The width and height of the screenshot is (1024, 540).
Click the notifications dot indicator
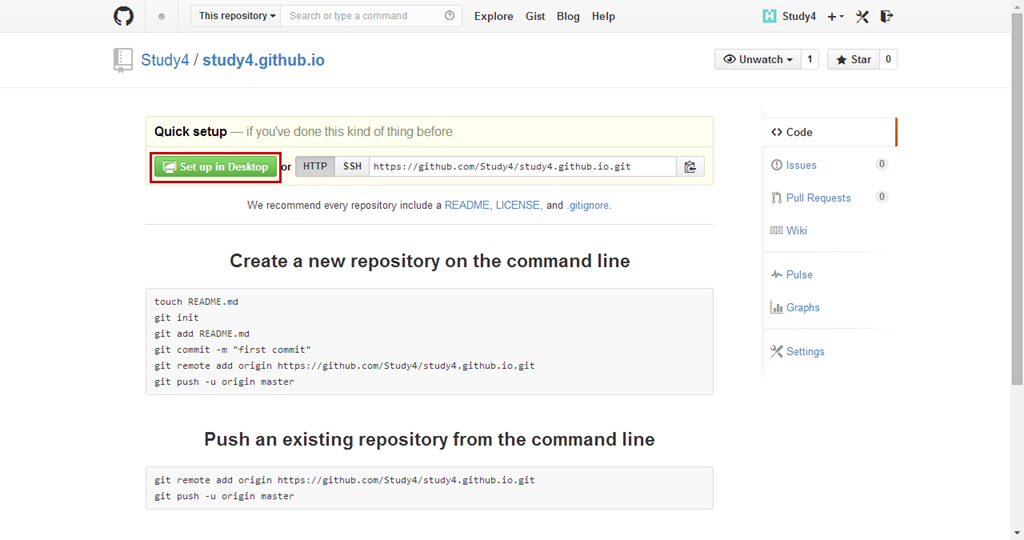tap(161, 16)
